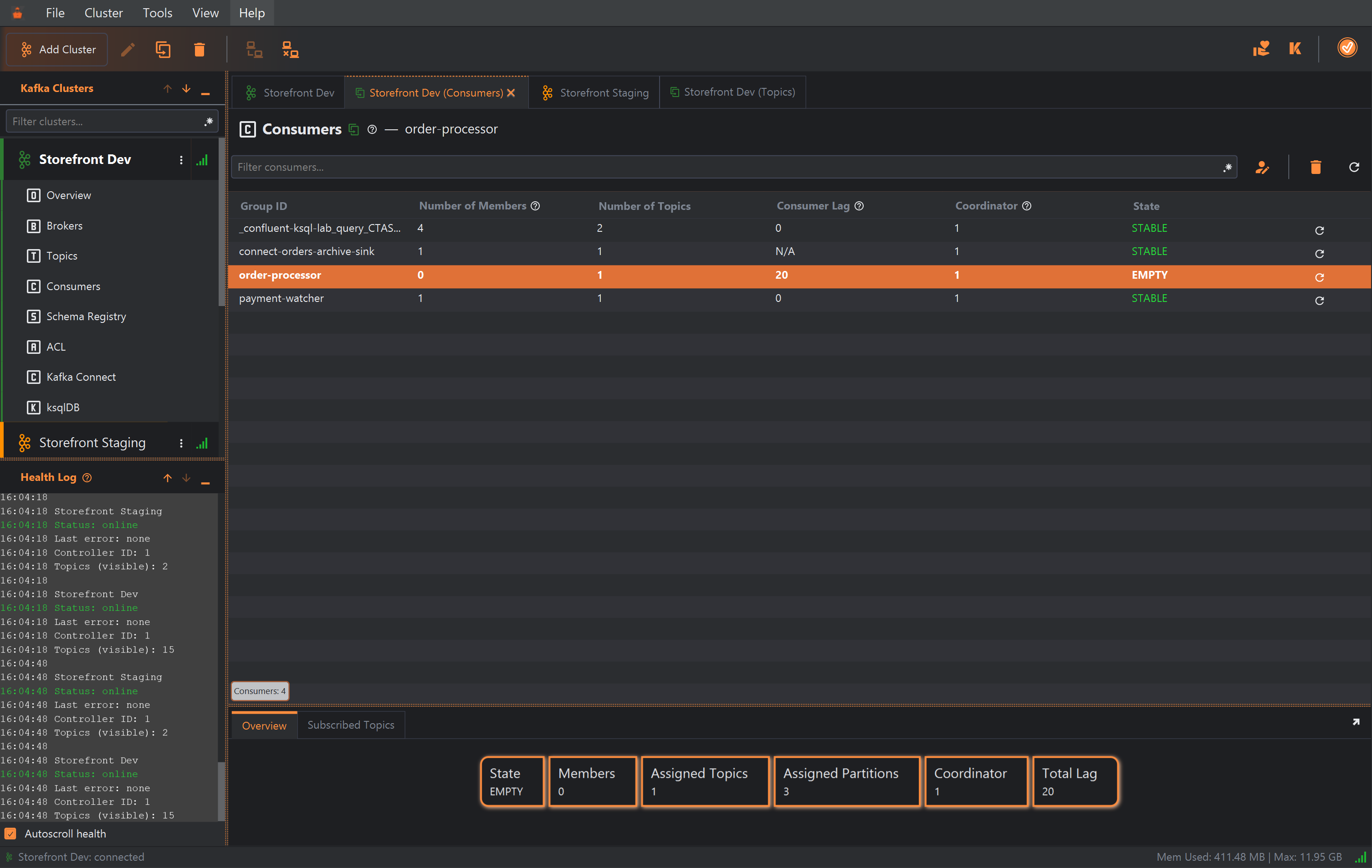1372x868 pixels.
Task: Switch to Storefront Dev (Topics) tab
Action: (x=733, y=92)
